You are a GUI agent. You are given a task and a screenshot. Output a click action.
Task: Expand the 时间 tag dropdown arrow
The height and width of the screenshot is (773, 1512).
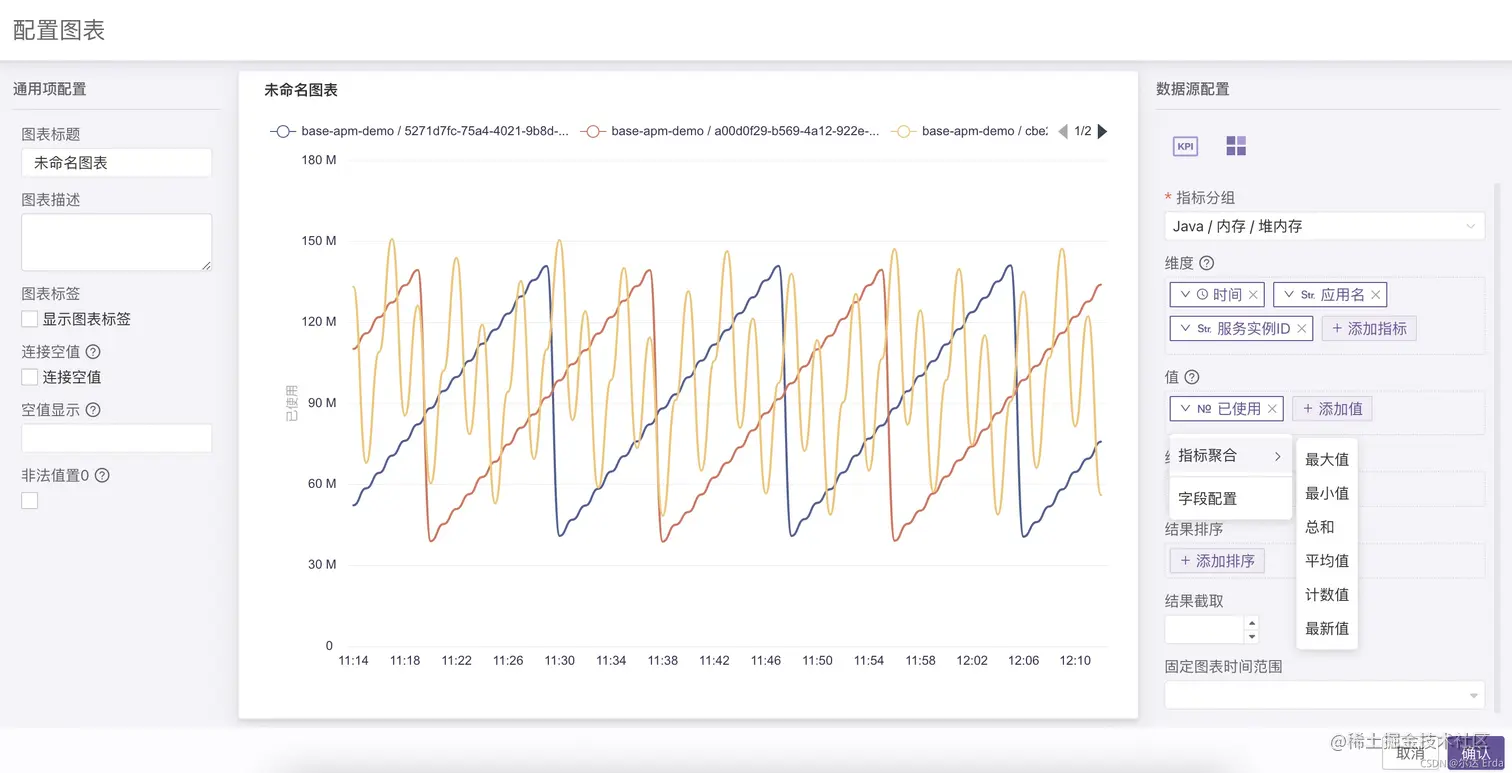(1185, 295)
